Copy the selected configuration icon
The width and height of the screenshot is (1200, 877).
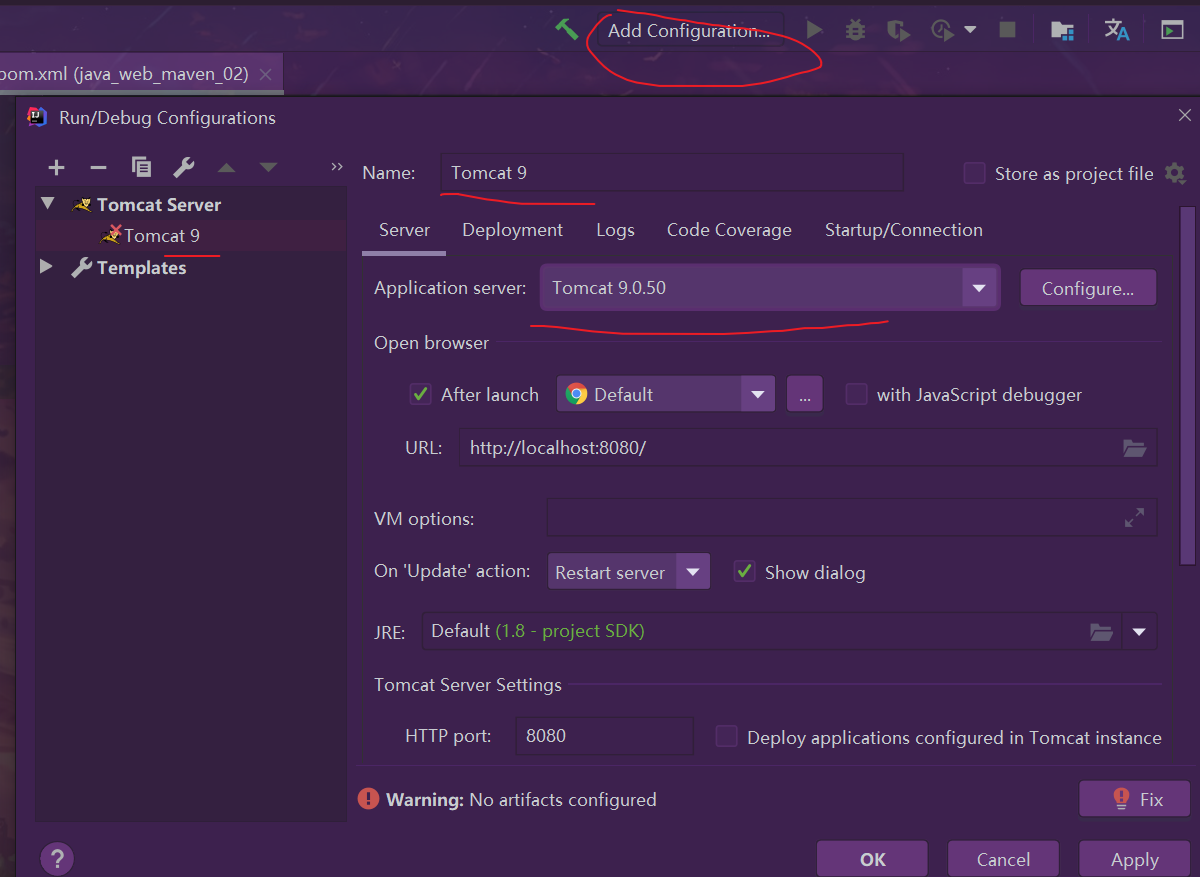coord(141,167)
